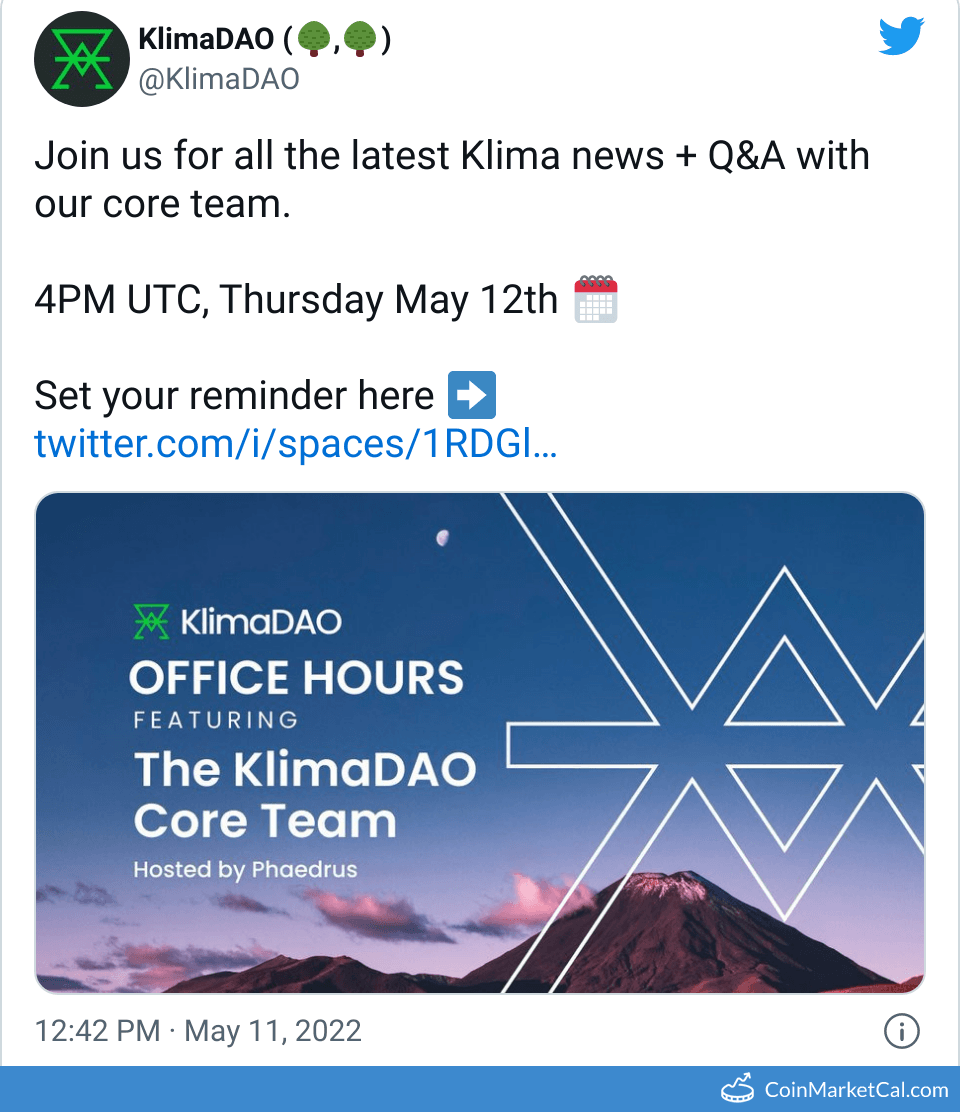960x1112 pixels.
Task: Open the KlimaDAO display name
Action: pyautogui.click(x=205, y=38)
